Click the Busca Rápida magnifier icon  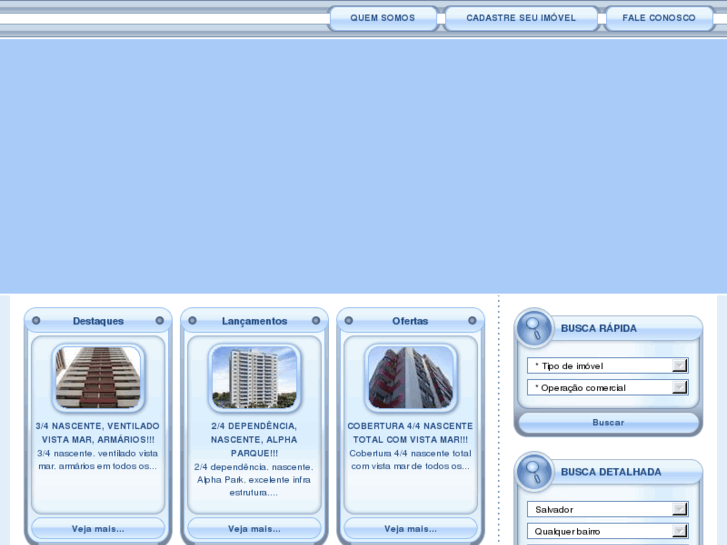(x=534, y=328)
